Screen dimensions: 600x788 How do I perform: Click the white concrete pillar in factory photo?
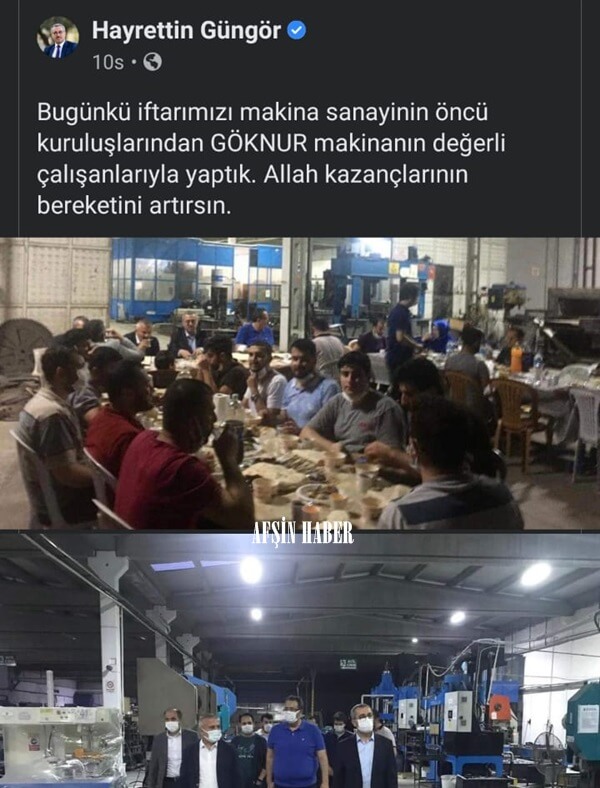tap(112, 631)
